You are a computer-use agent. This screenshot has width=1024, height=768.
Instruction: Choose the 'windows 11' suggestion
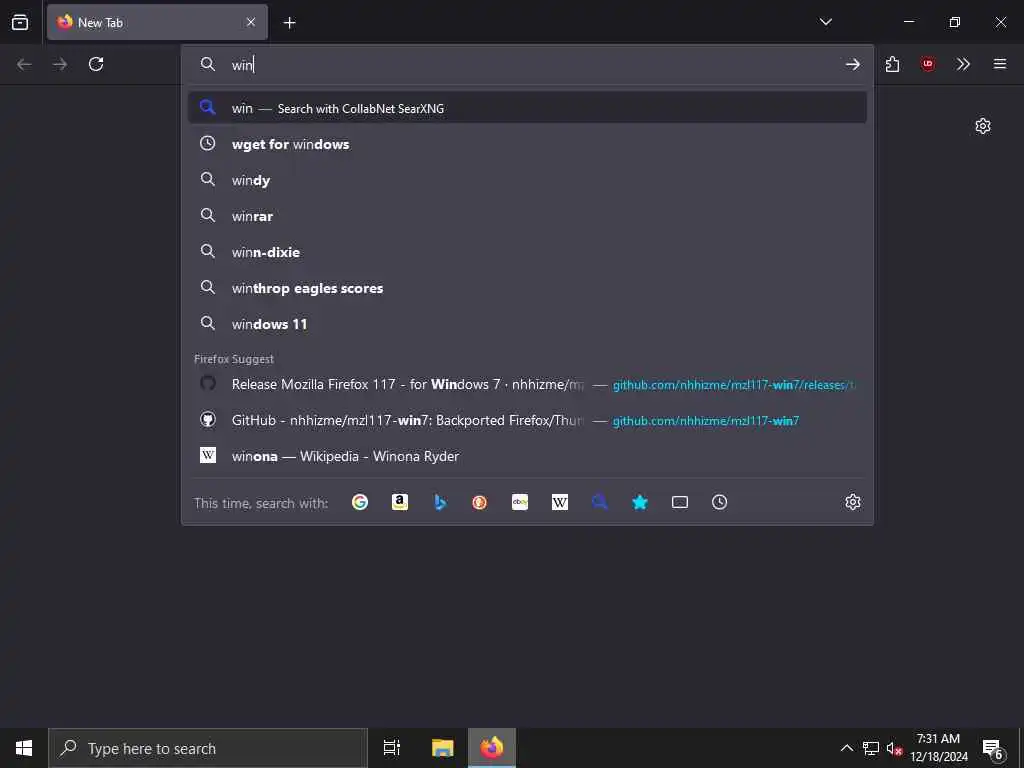point(527,323)
